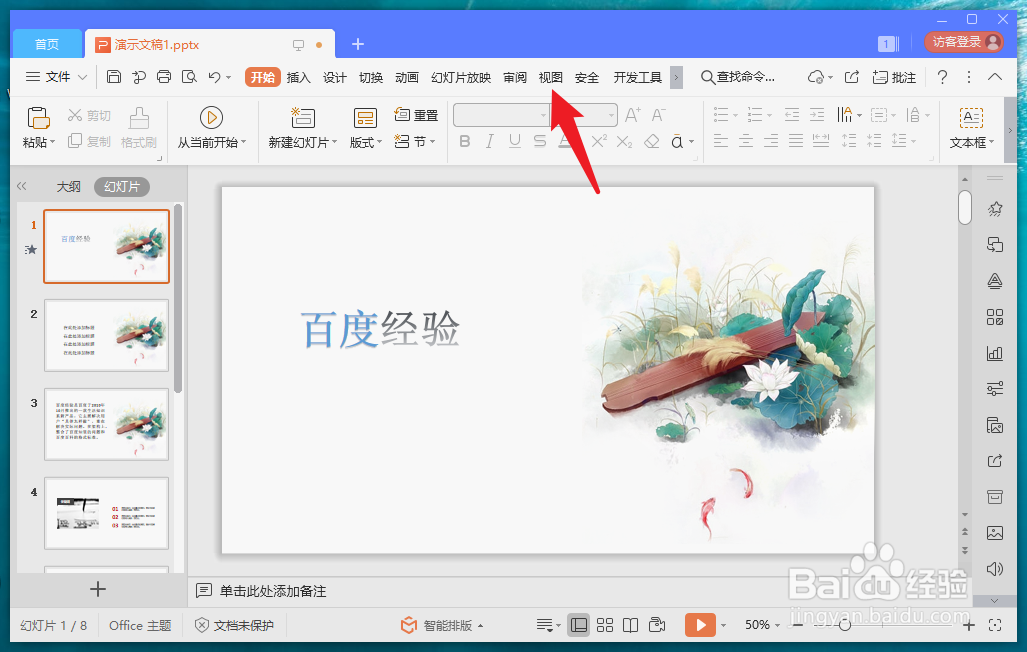Screen dimensions: 1027x652
Task: Toggle Strikethrough formatting
Action: 540,141
